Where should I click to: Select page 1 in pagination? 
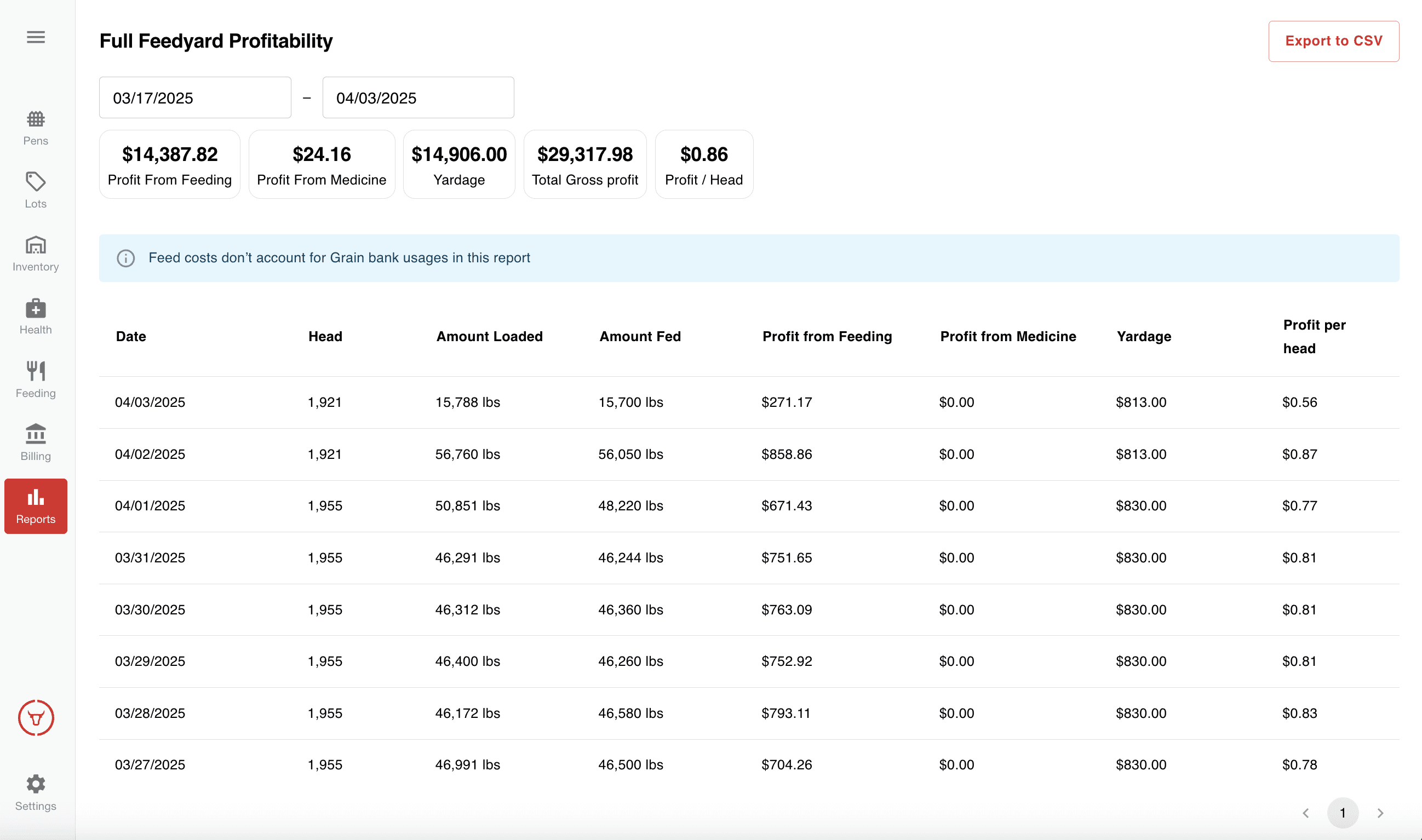click(x=1342, y=813)
